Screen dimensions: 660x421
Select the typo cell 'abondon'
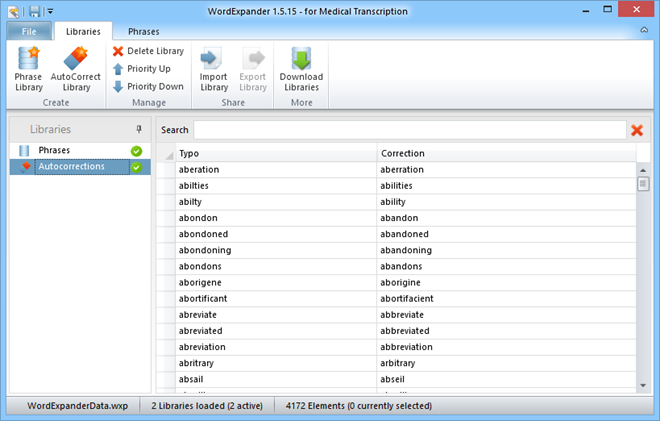(276, 218)
